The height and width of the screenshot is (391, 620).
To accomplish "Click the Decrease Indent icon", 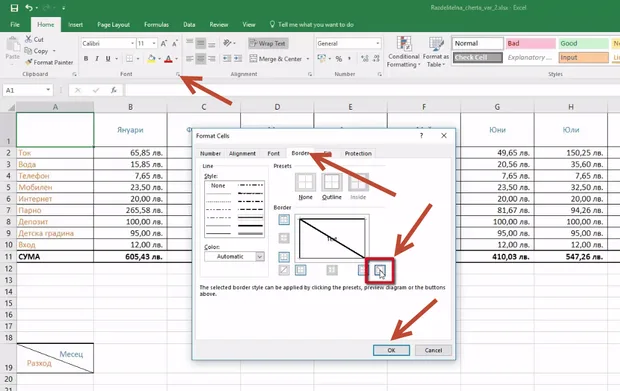I will pyautogui.click(x=227, y=59).
